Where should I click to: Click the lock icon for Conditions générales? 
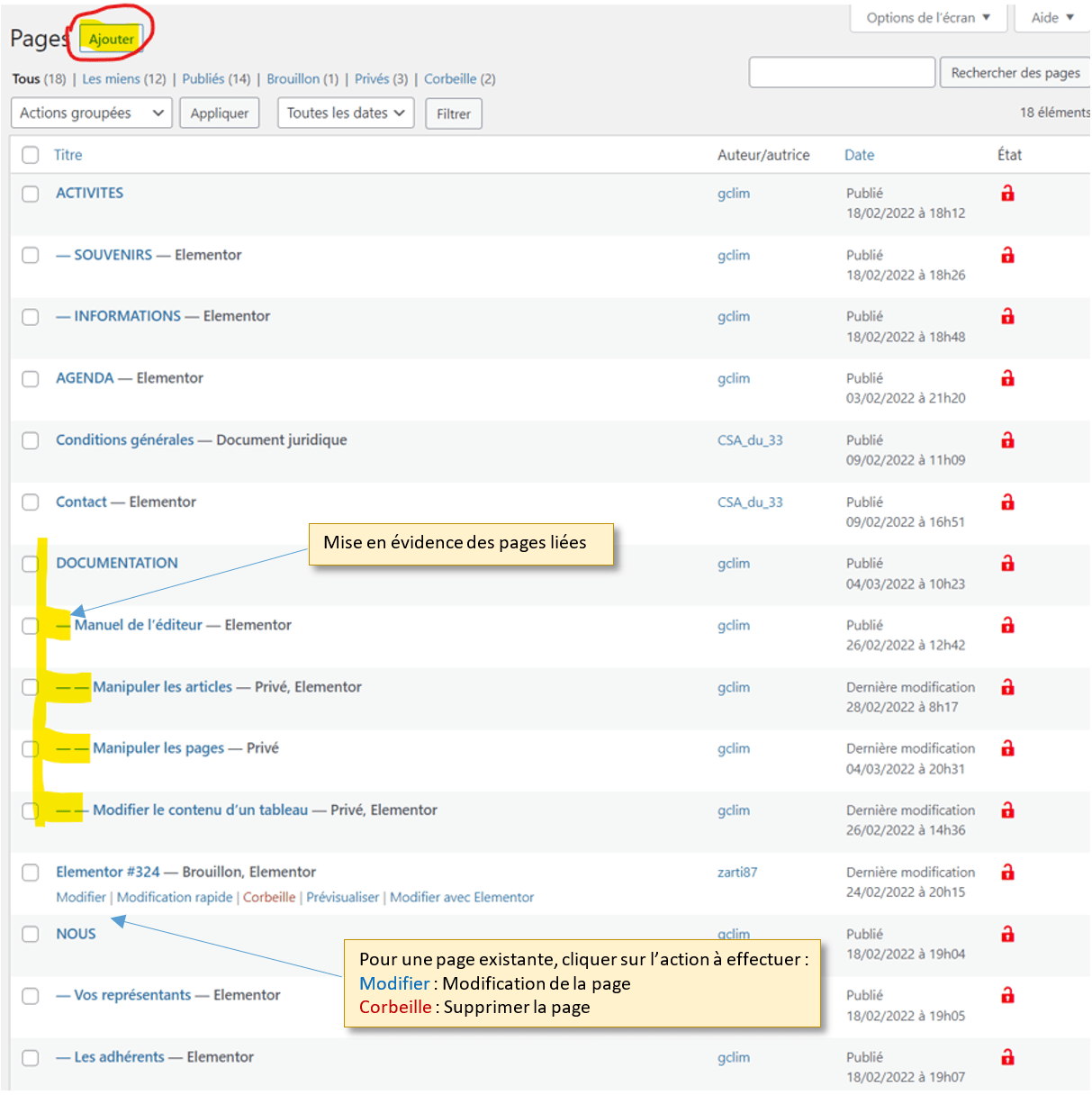(1007, 440)
